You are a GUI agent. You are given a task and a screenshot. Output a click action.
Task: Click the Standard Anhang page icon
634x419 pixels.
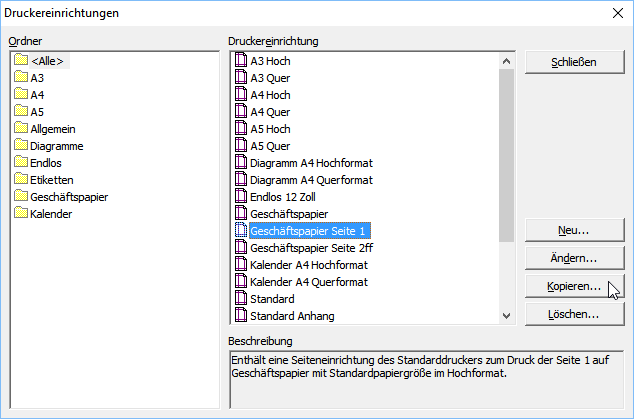[x=241, y=315]
